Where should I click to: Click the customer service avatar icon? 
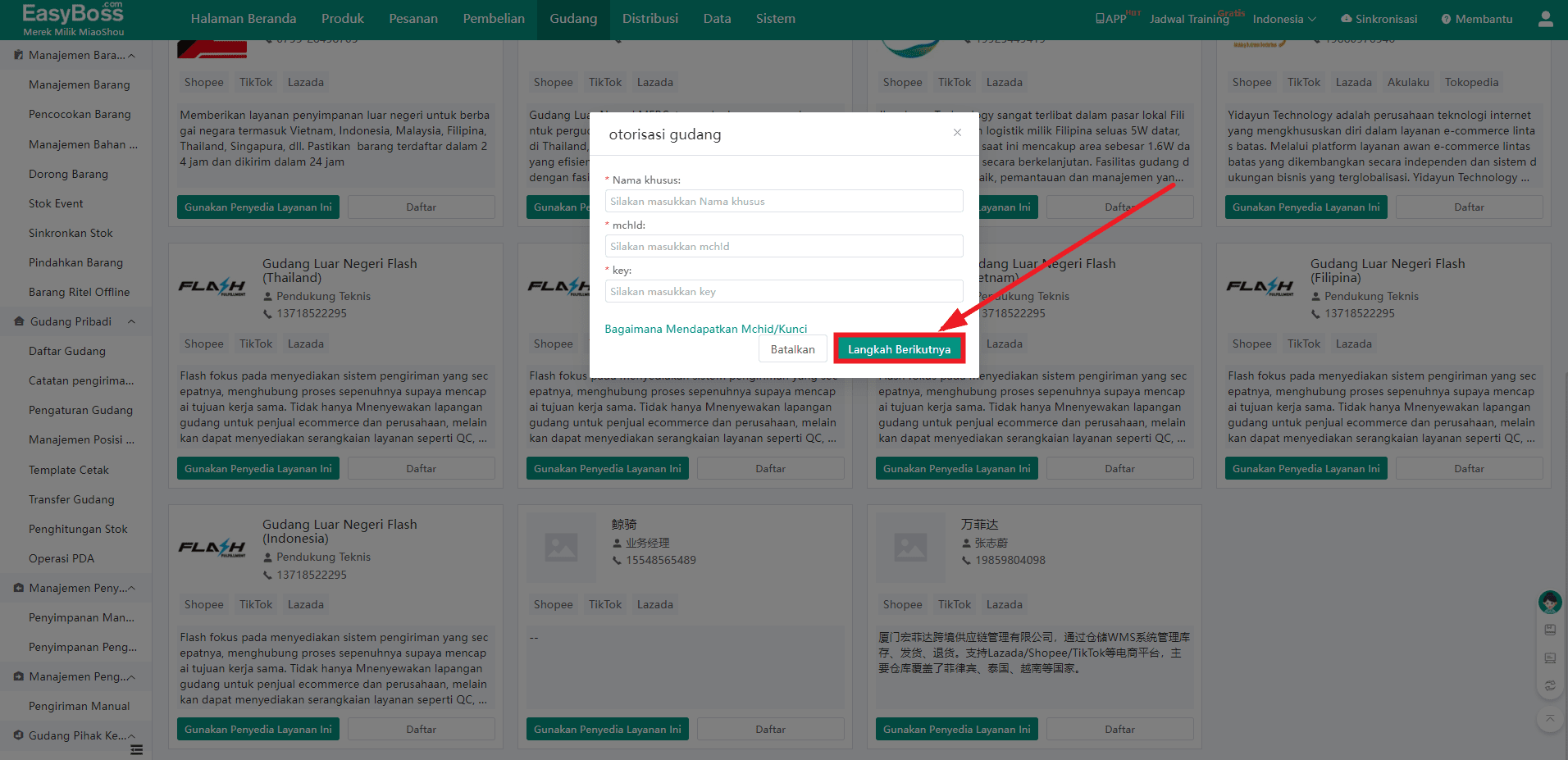[x=1549, y=603]
